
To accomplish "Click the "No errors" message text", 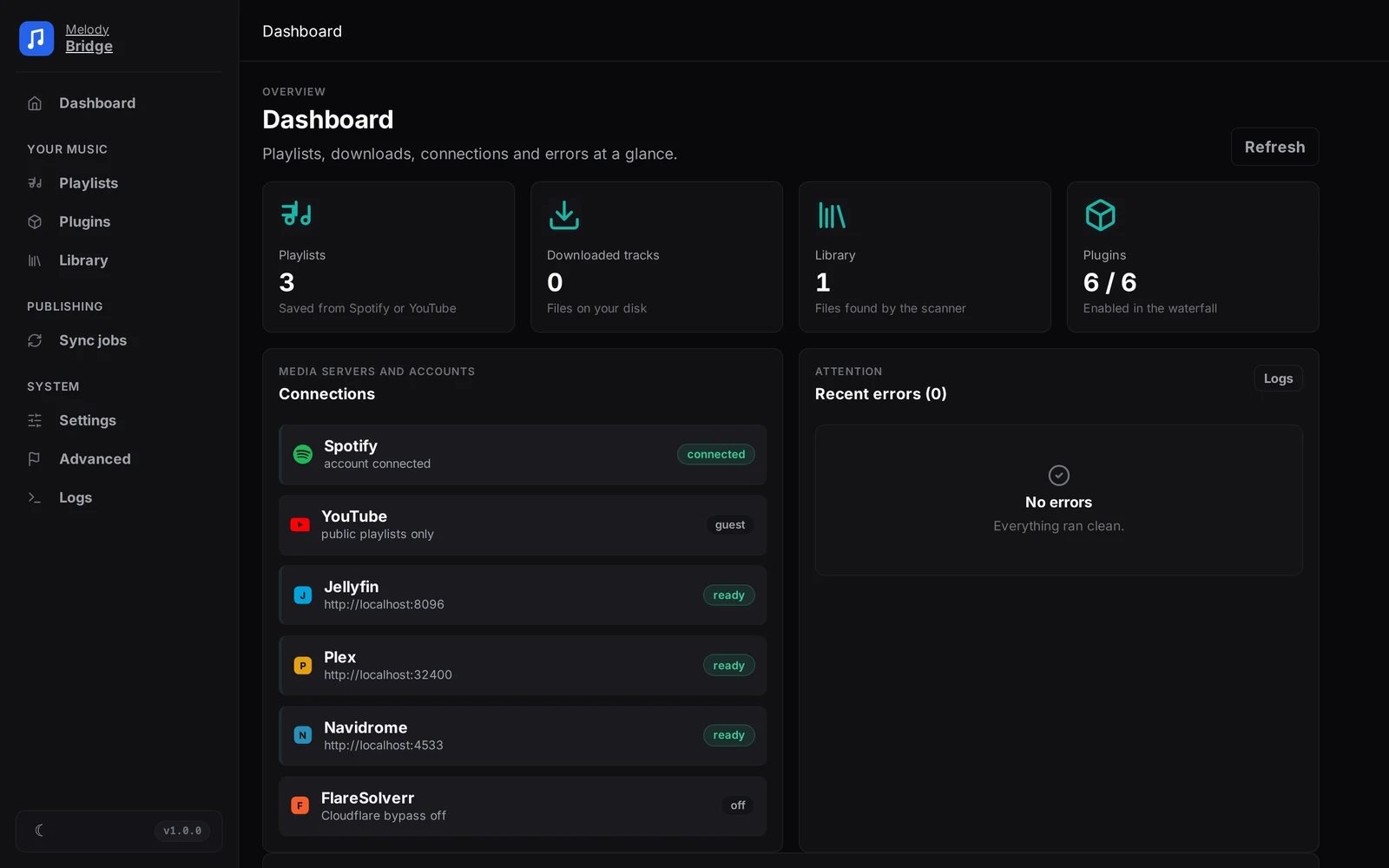I will click(1058, 503).
